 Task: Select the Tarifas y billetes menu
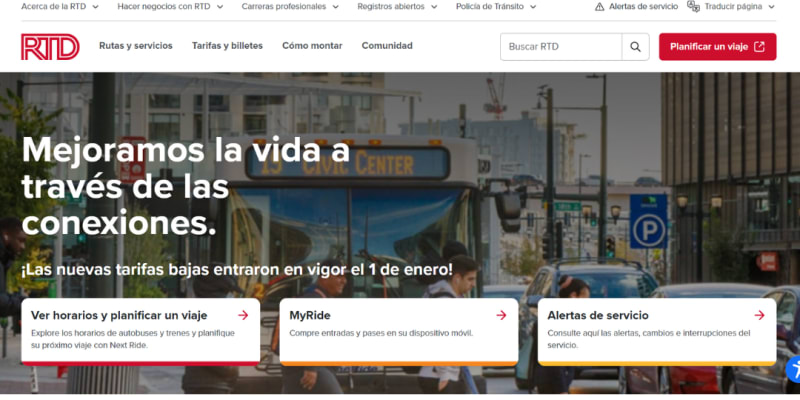[227, 46]
